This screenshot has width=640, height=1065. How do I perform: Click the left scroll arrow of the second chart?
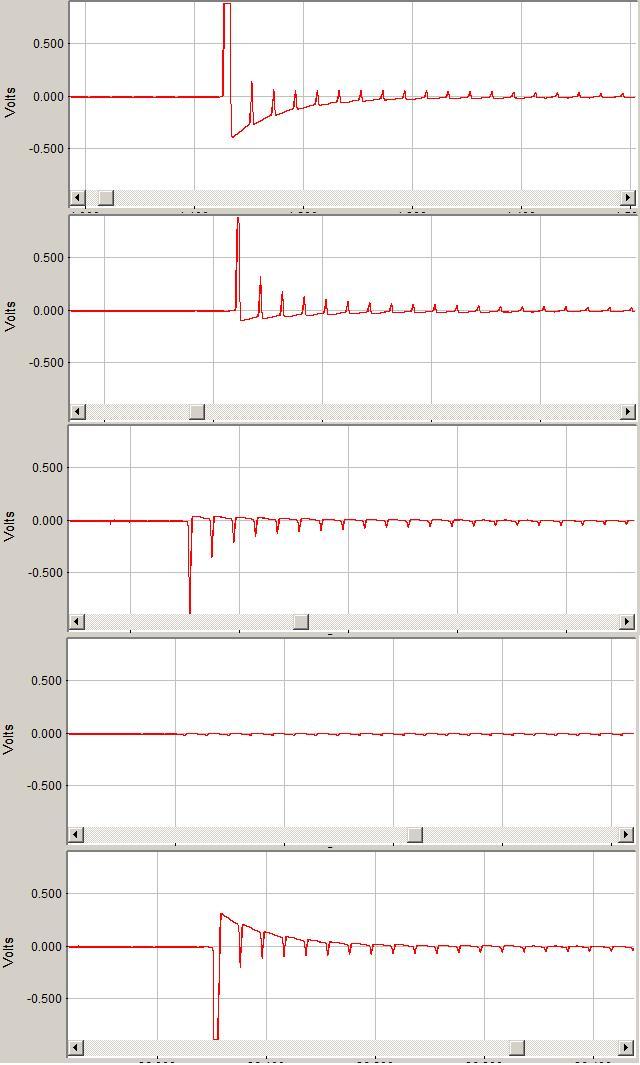77,412
